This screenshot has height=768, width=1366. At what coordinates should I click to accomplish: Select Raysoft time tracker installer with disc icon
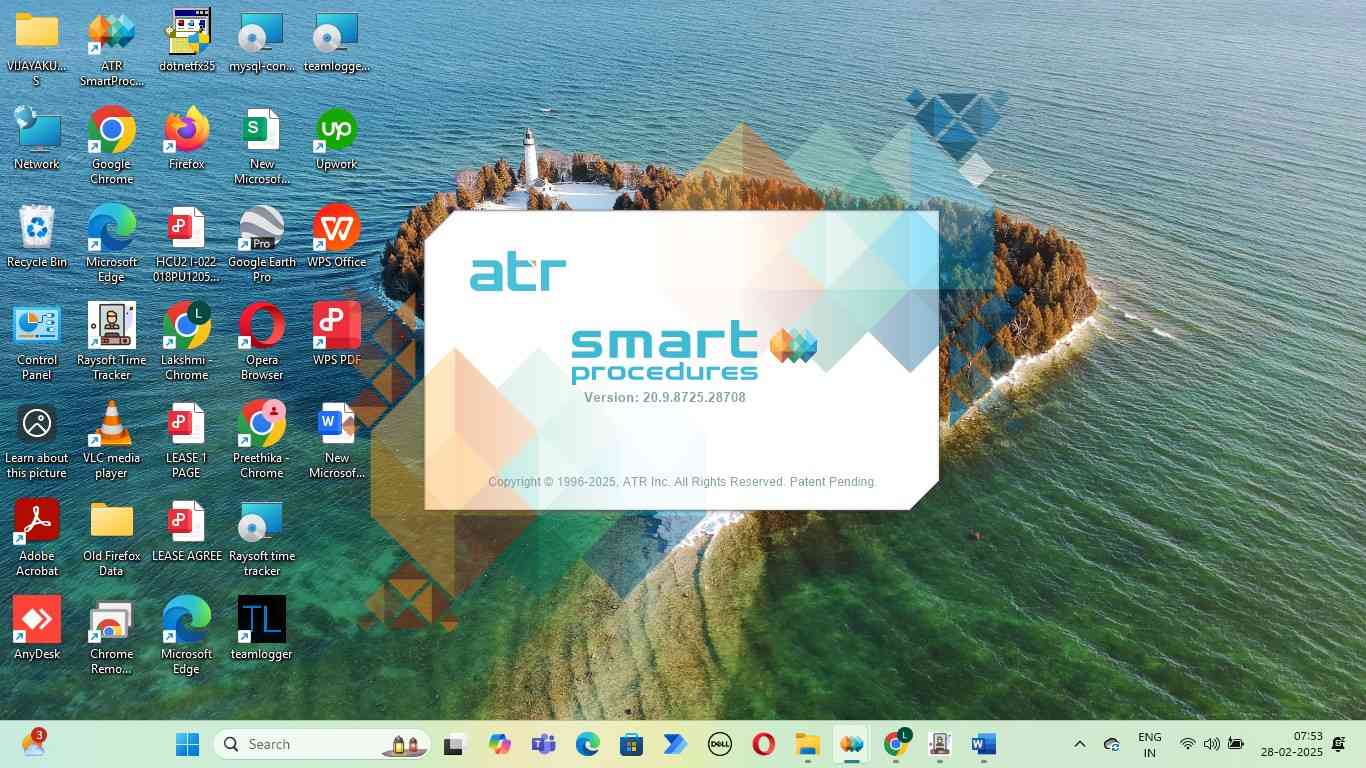[x=262, y=538]
